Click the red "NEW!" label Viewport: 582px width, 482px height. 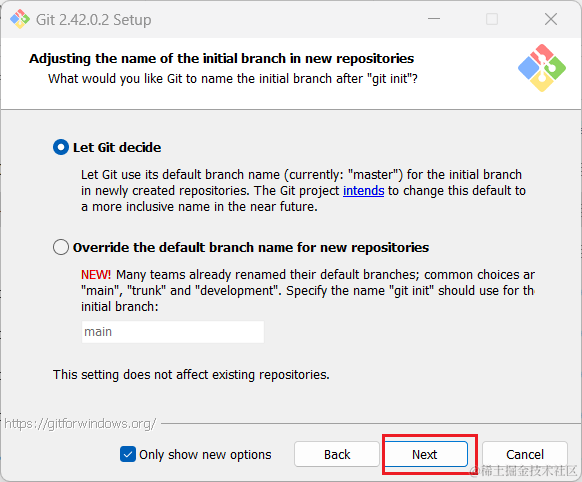click(x=96, y=275)
